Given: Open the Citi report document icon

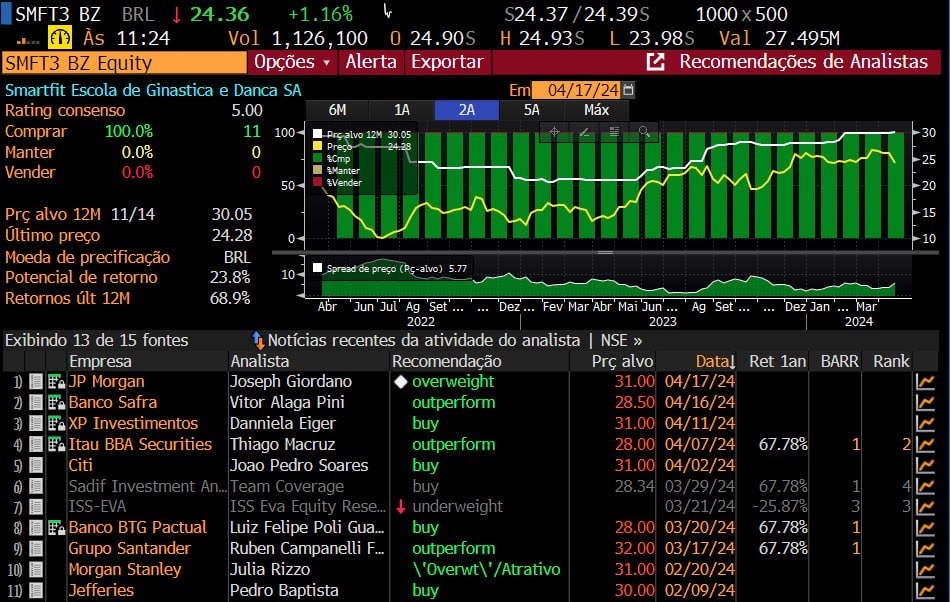Looking at the screenshot, I should [x=36, y=465].
